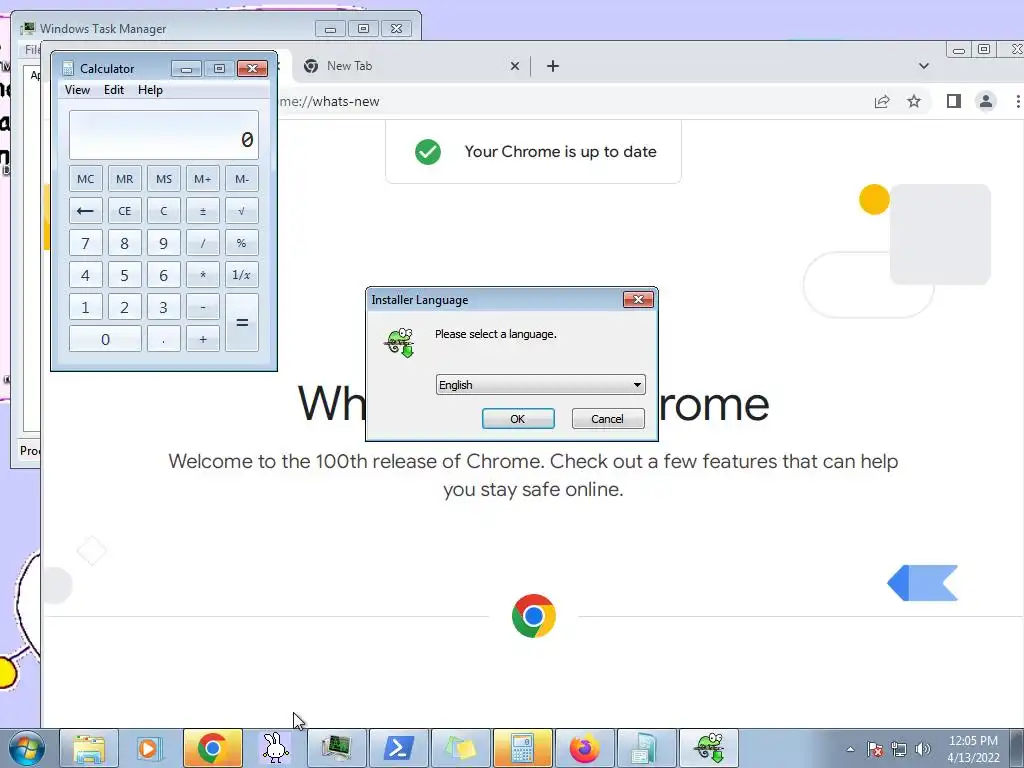This screenshot has height=768, width=1024.
Task: Click the Calculator multiply button
Action: tap(202, 275)
